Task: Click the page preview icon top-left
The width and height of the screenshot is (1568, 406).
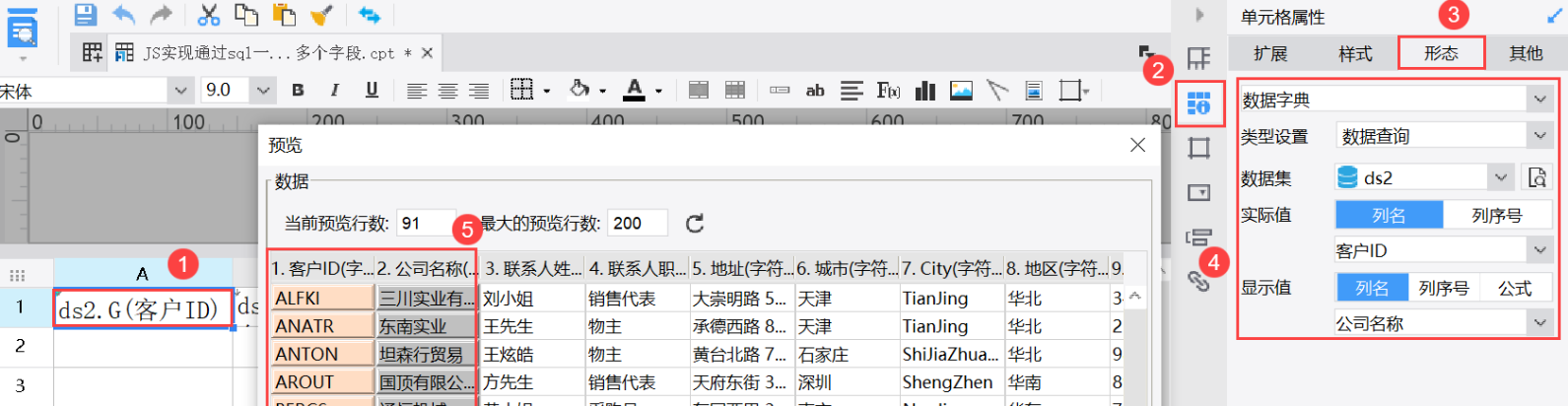Action: 23,30
